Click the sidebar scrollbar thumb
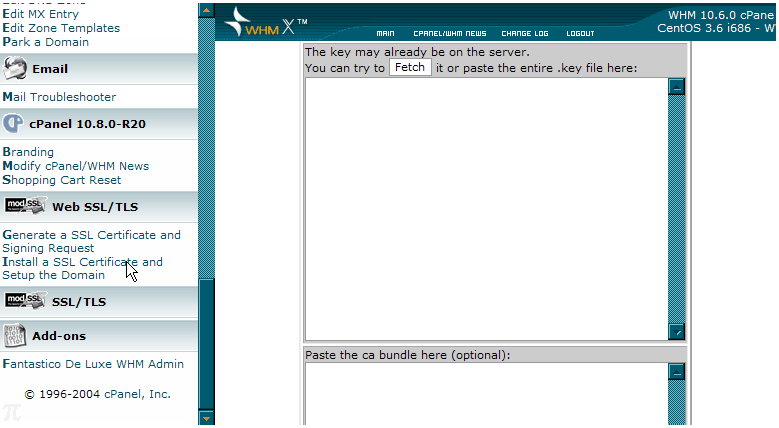 (206, 344)
